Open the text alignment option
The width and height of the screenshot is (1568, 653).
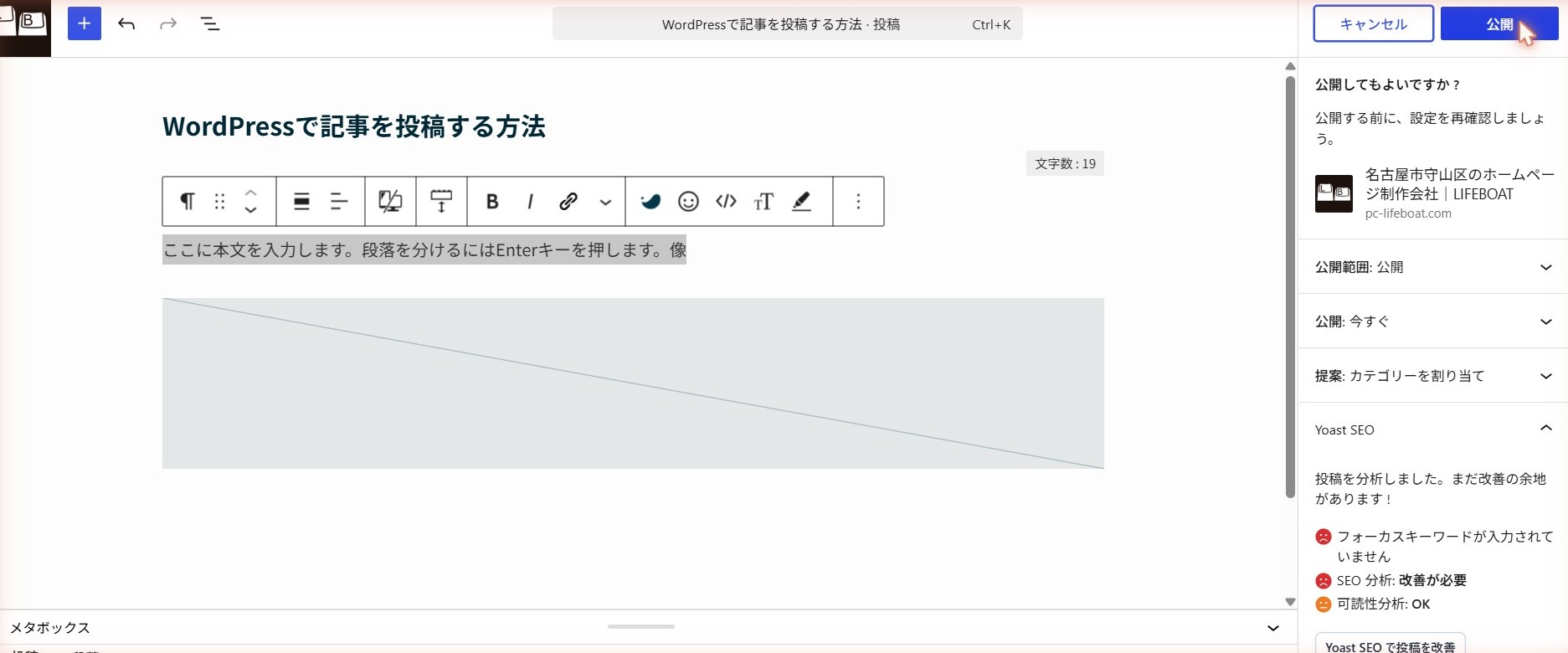pos(339,201)
